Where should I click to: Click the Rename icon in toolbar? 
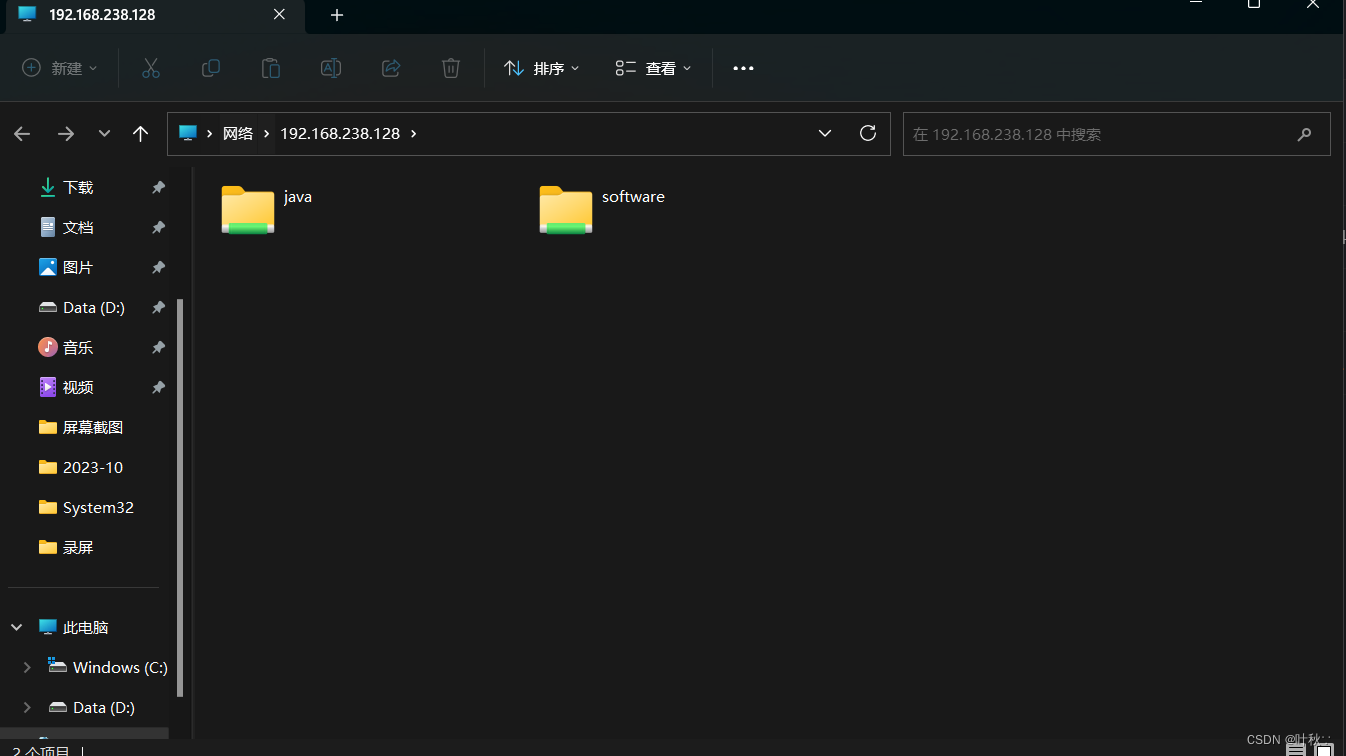331,68
